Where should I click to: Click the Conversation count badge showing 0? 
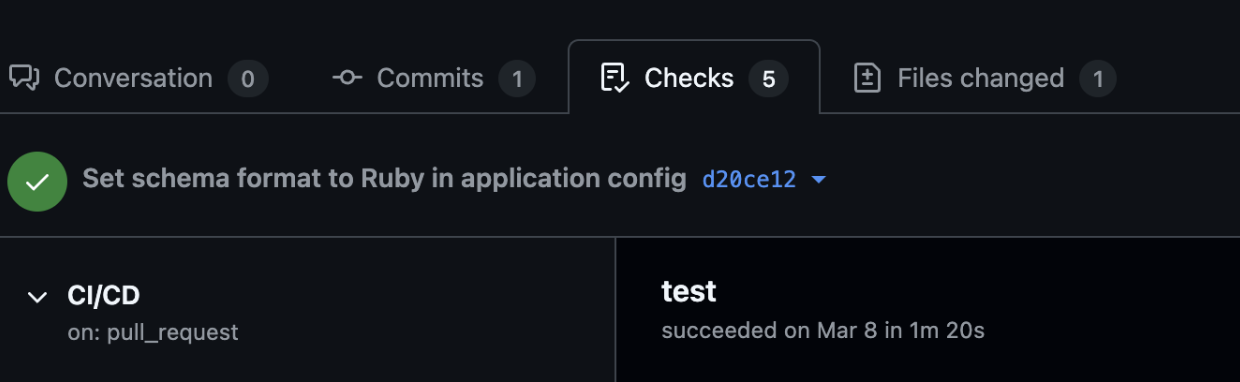[x=248, y=79]
